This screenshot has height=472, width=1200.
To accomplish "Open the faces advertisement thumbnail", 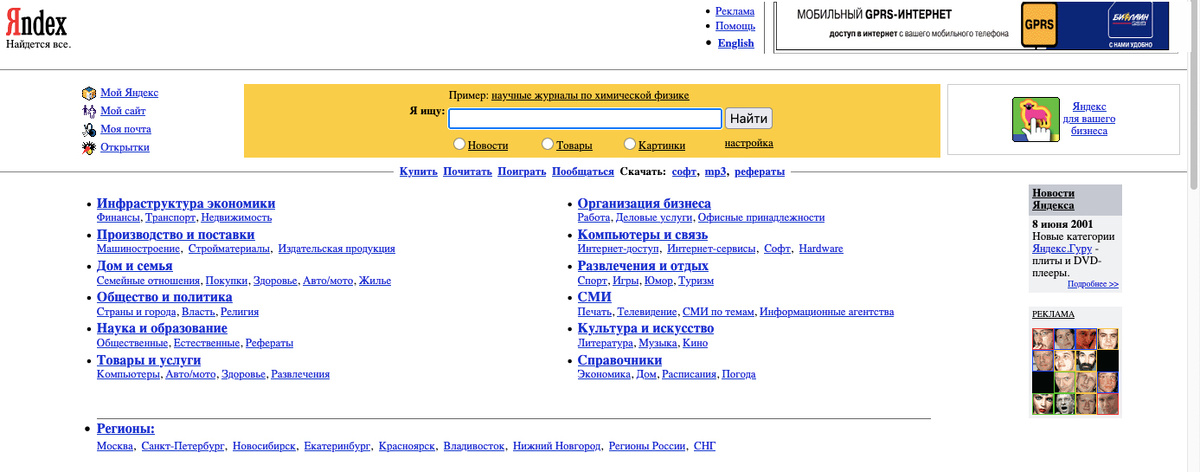I will point(1075,371).
